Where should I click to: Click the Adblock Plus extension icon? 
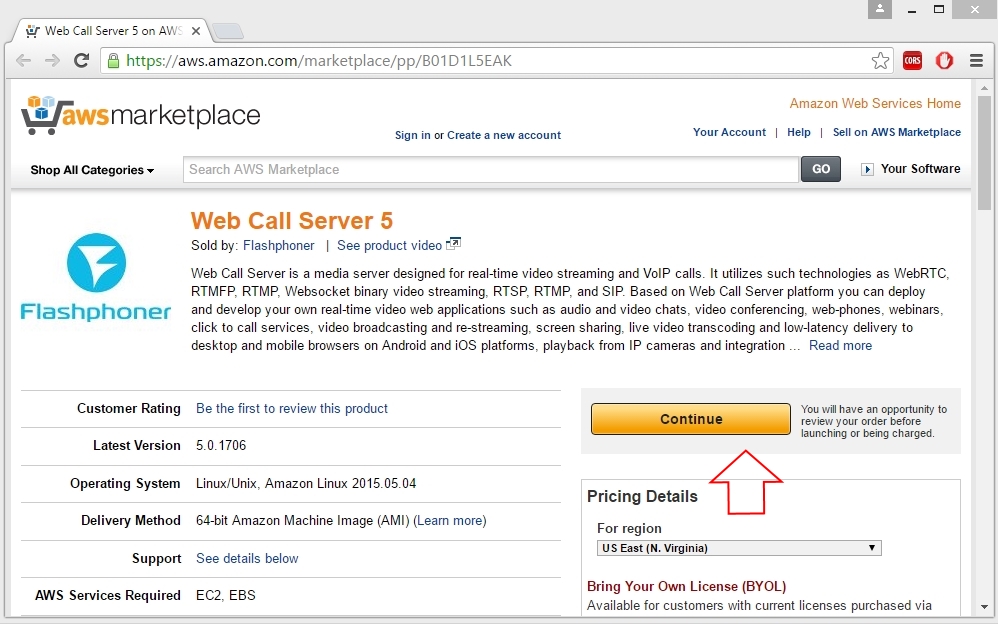(944, 60)
